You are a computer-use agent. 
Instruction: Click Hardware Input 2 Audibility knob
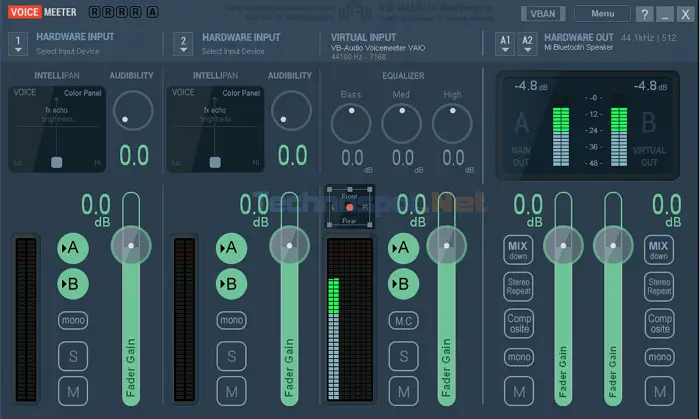point(291,110)
